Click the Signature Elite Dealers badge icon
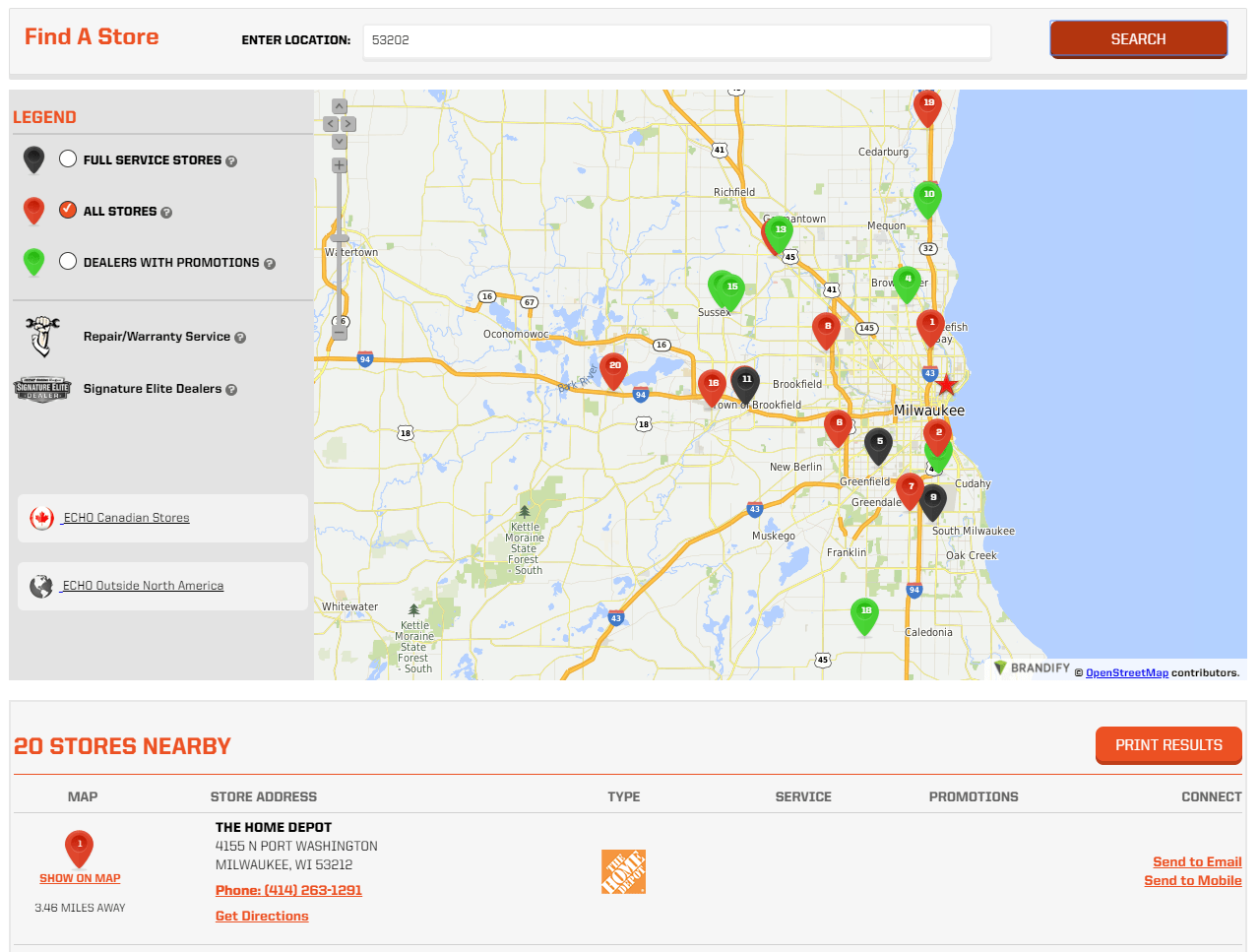The height and width of the screenshot is (952, 1260). coord(42,389)
